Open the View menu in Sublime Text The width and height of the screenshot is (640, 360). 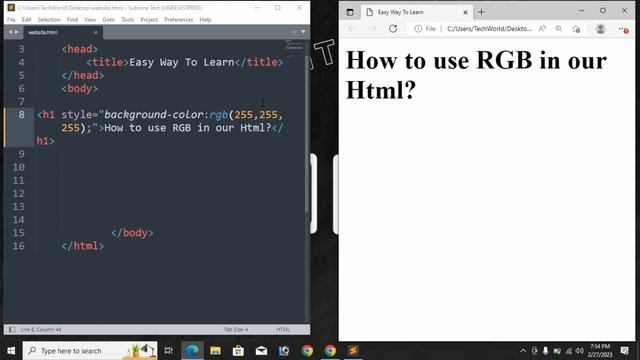point(90,20)
